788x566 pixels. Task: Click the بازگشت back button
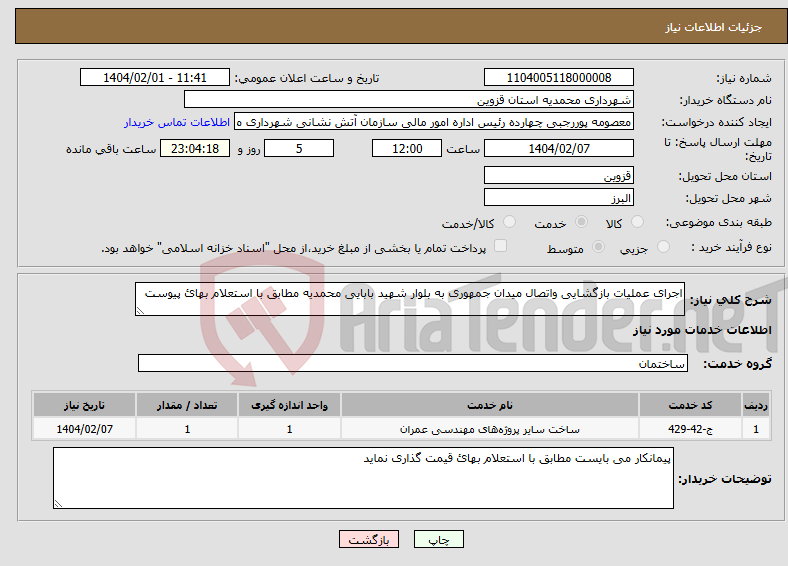[369, 539]
